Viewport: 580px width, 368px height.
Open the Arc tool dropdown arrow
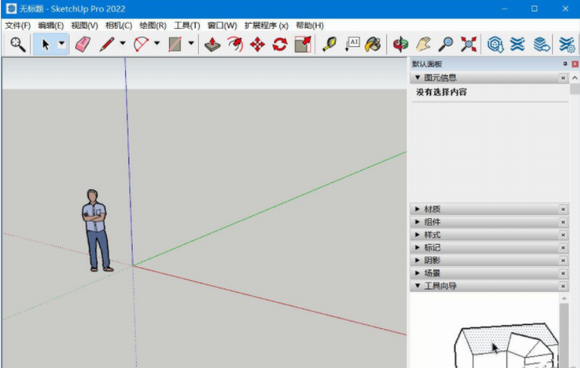(157, 44)
